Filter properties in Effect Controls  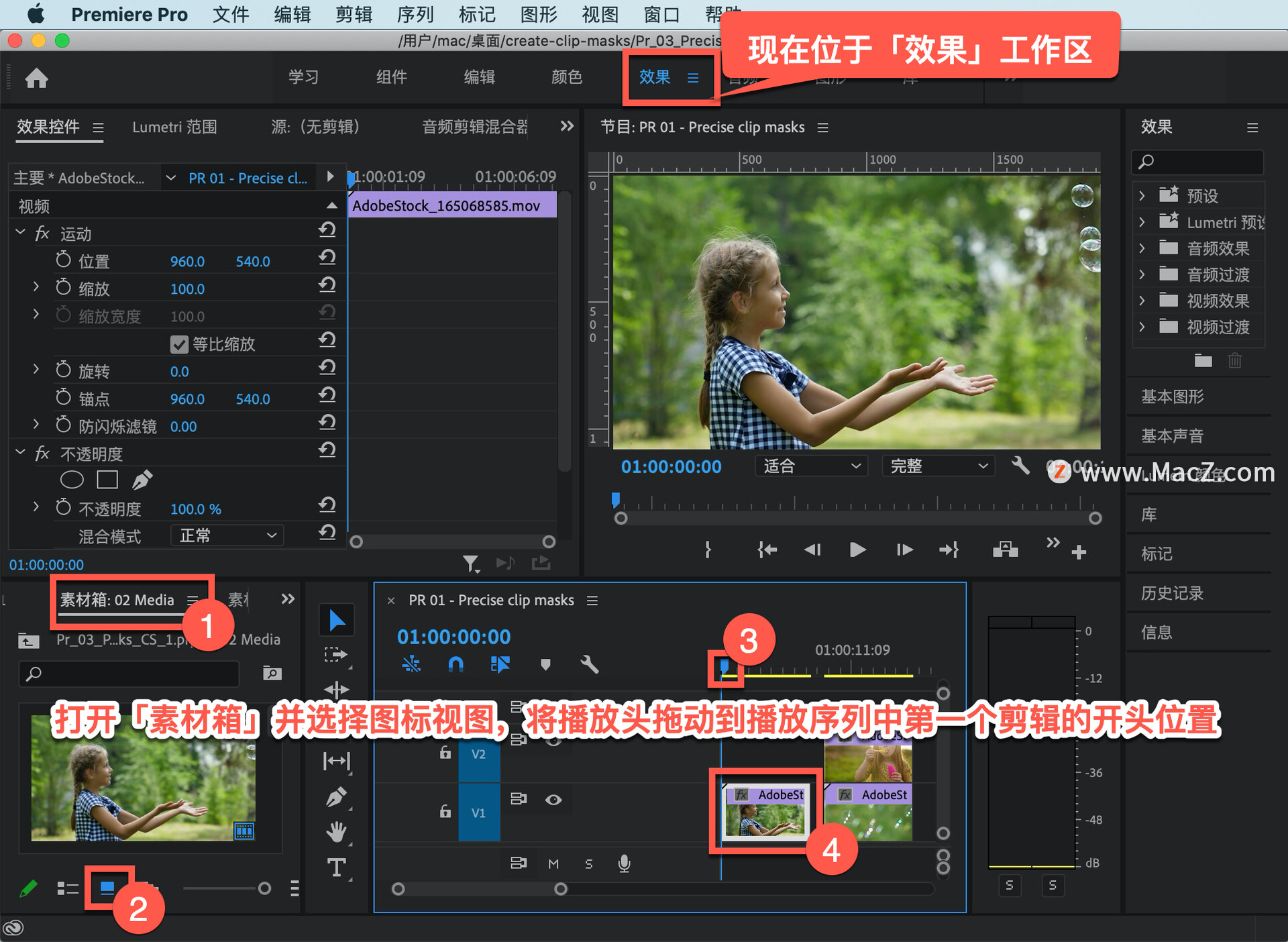click(471, 564)
